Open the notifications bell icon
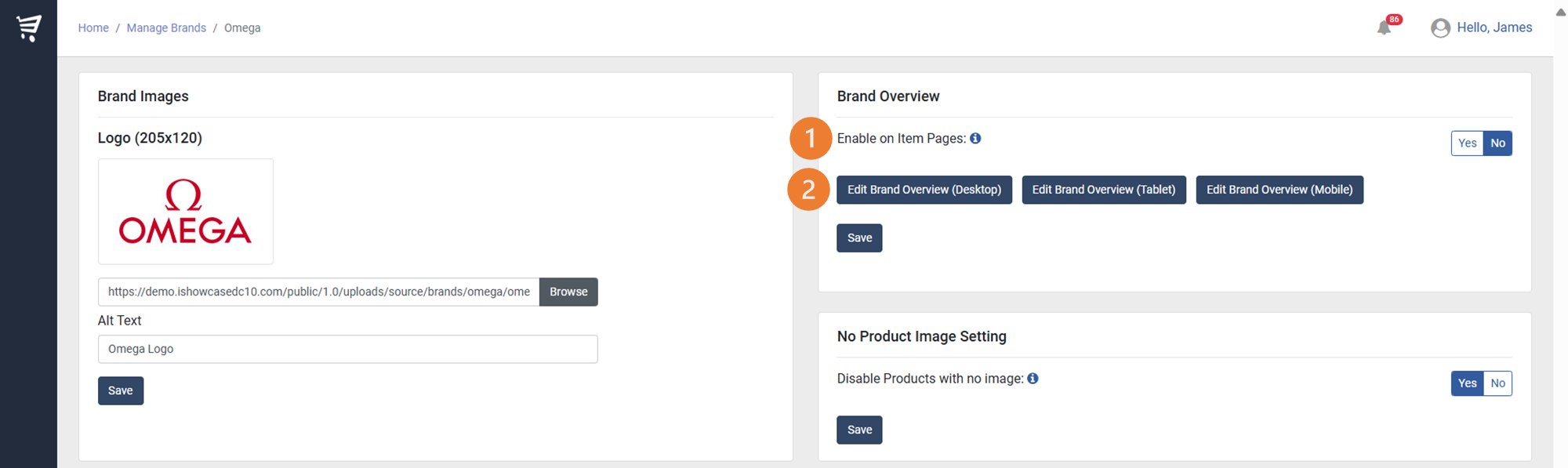1568x468 pixels. [1384, 28]
